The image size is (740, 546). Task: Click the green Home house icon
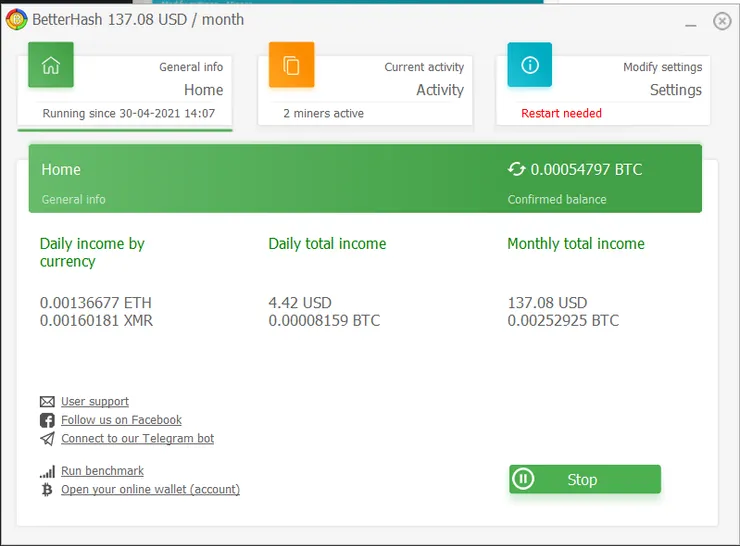coord(51,65)
